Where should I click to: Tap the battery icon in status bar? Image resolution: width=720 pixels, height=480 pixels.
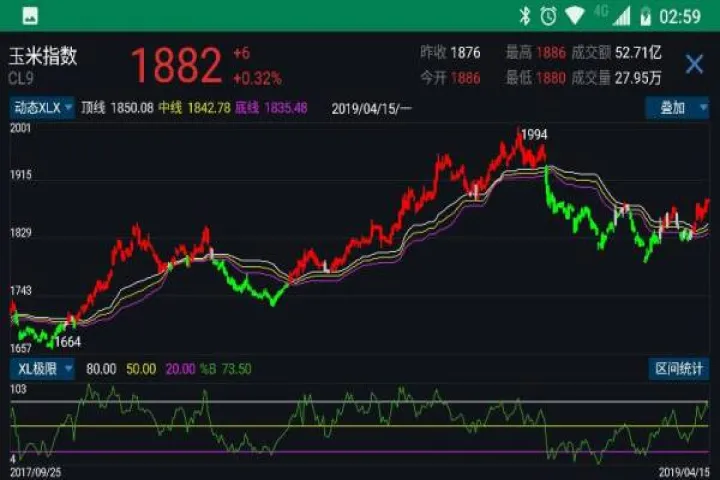[x=645, y=15]
